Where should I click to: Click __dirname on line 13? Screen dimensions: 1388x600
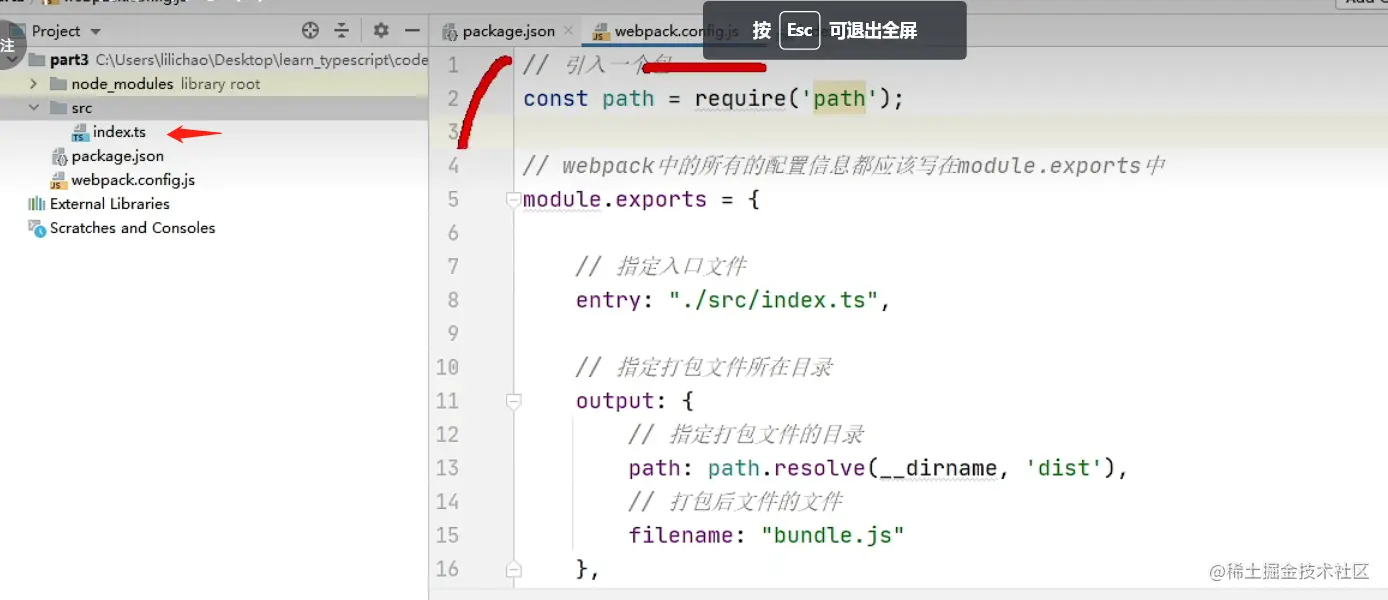coord(938,468)
